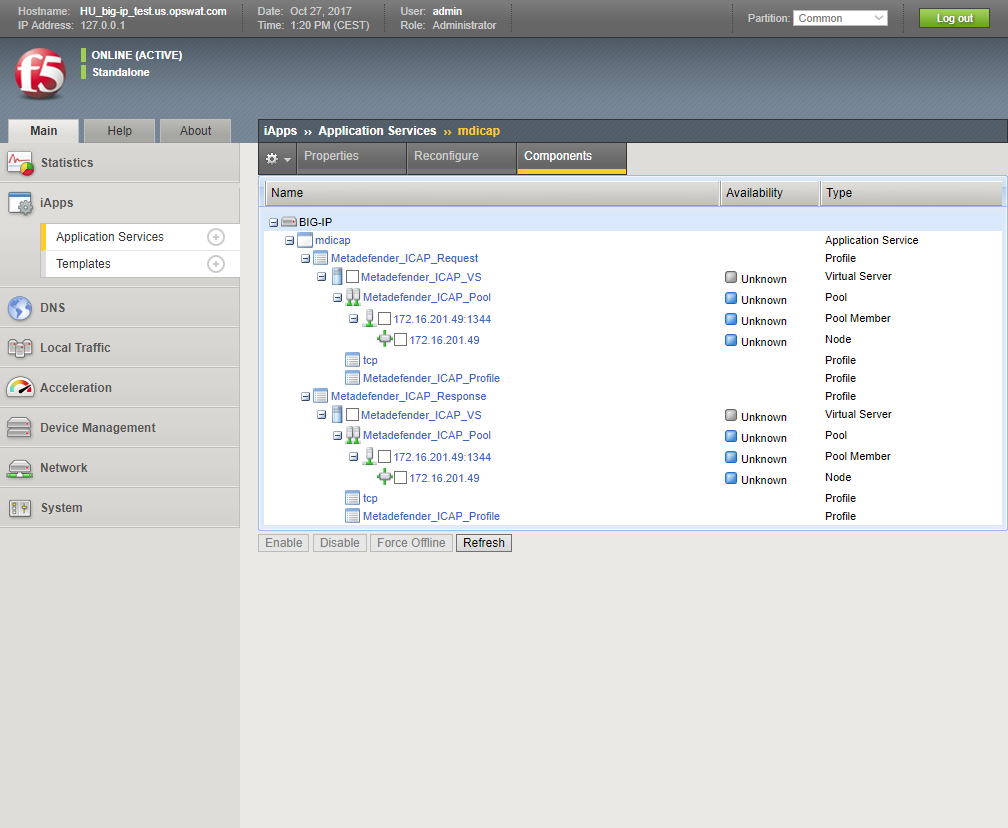Collapse the Metadefender_ICAP_Response node

click(x=305, y=397)
